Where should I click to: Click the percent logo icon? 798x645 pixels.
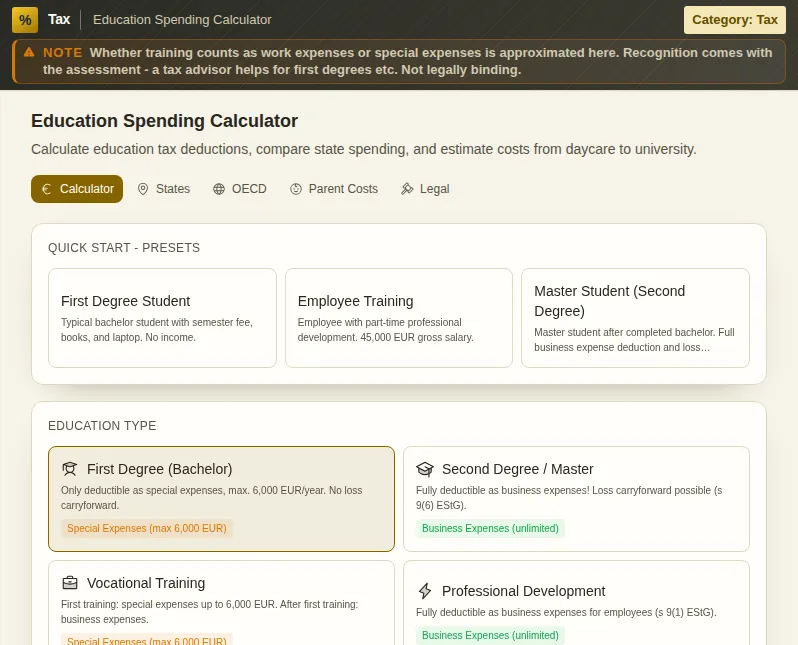click(x=25, y=20)
